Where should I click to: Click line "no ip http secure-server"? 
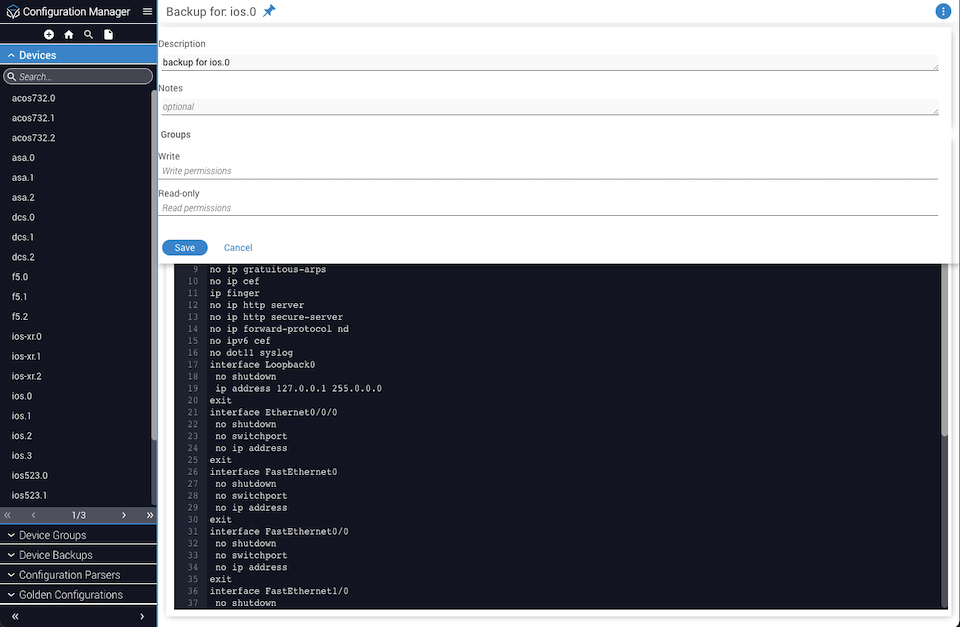[276, 317]
